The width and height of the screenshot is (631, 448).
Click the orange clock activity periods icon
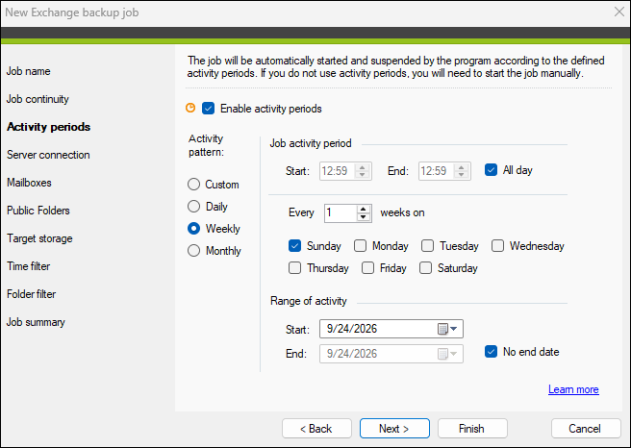click(190, 108)
